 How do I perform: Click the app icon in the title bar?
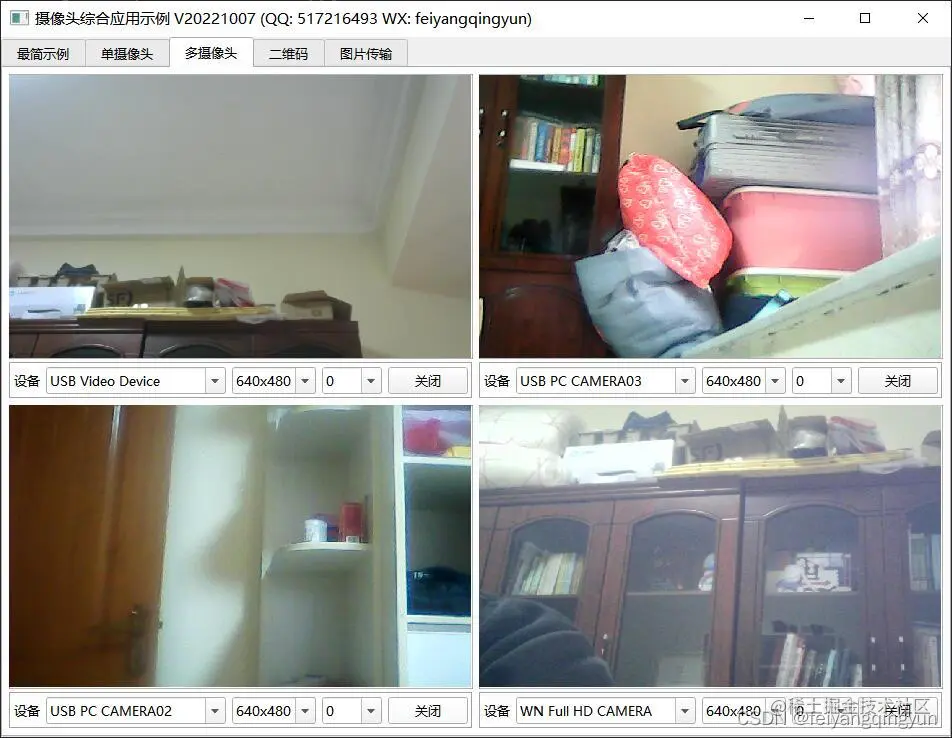[19, 18]
